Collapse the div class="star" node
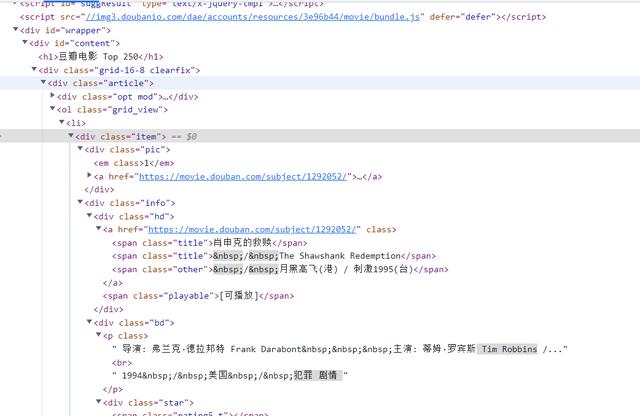 (x=98, y=402)
